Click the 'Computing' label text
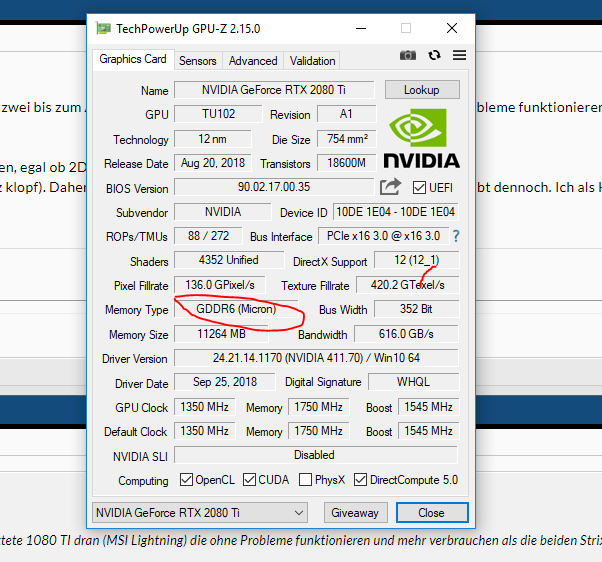Screen dimensions: 602x562 coord(143,481)
